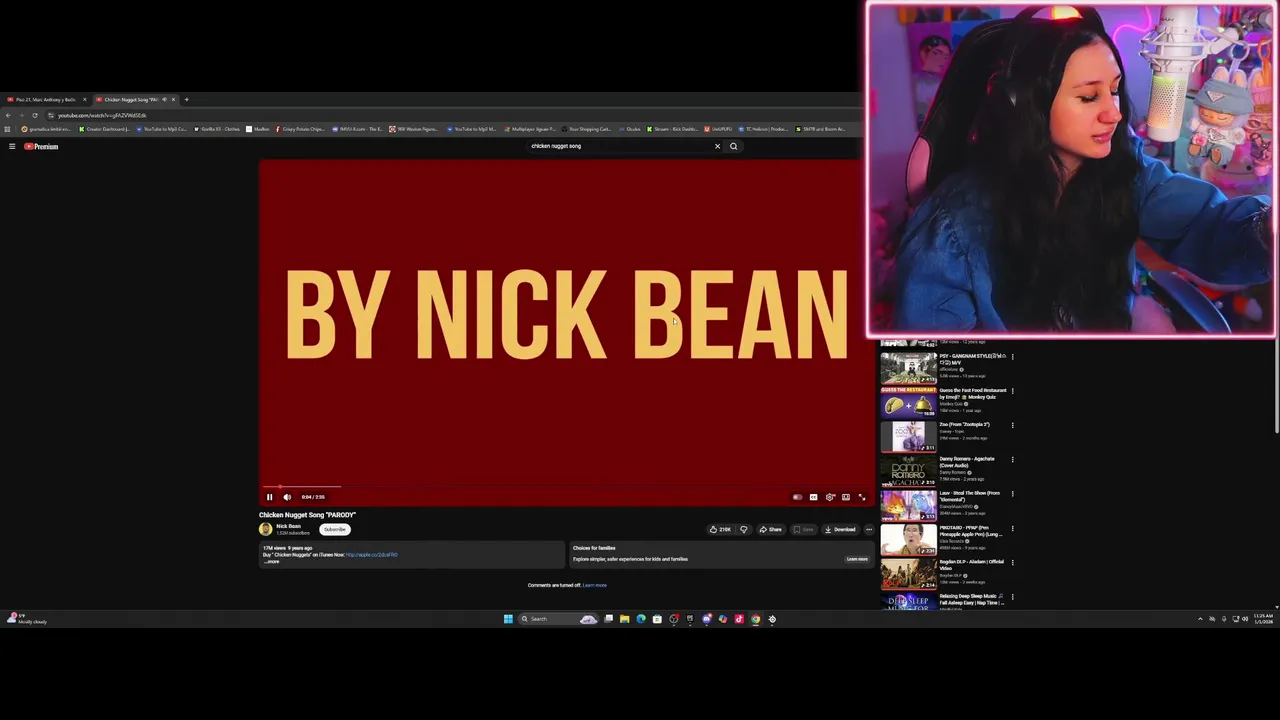Enter full screen with the player icon
Screen dimensions: 1280x720
(x=862, y=497)
